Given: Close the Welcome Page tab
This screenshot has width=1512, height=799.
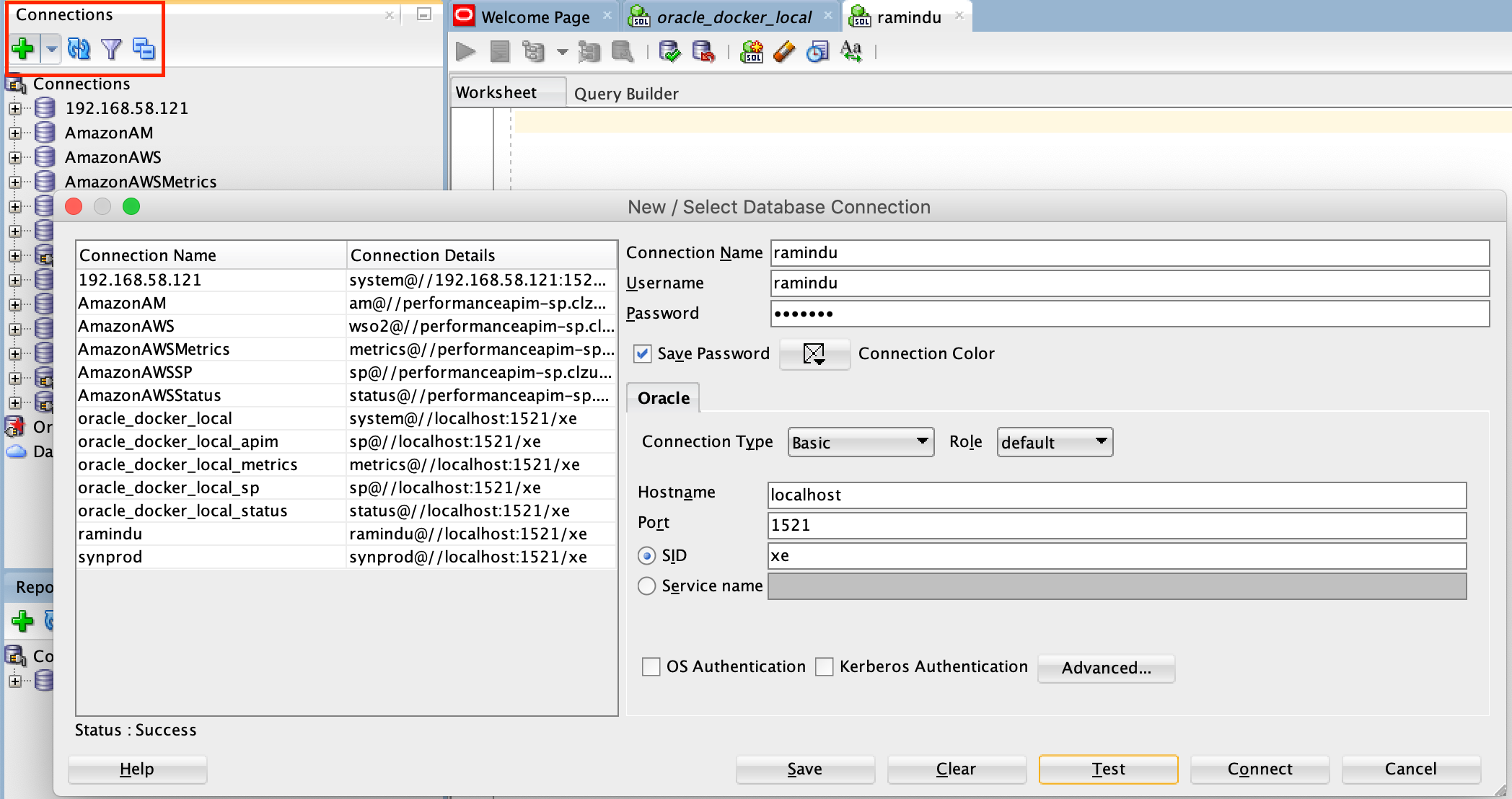Looking at the screenshot, I should pos(607,15).
